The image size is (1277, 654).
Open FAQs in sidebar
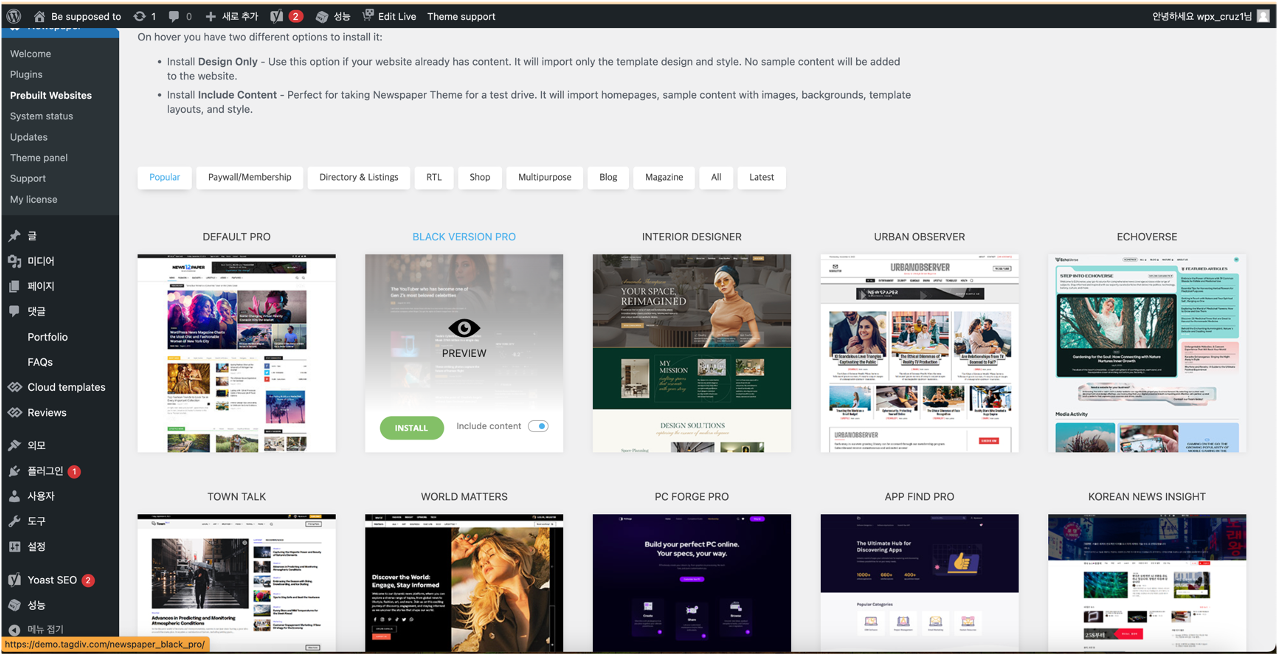(x=40, y=362)
